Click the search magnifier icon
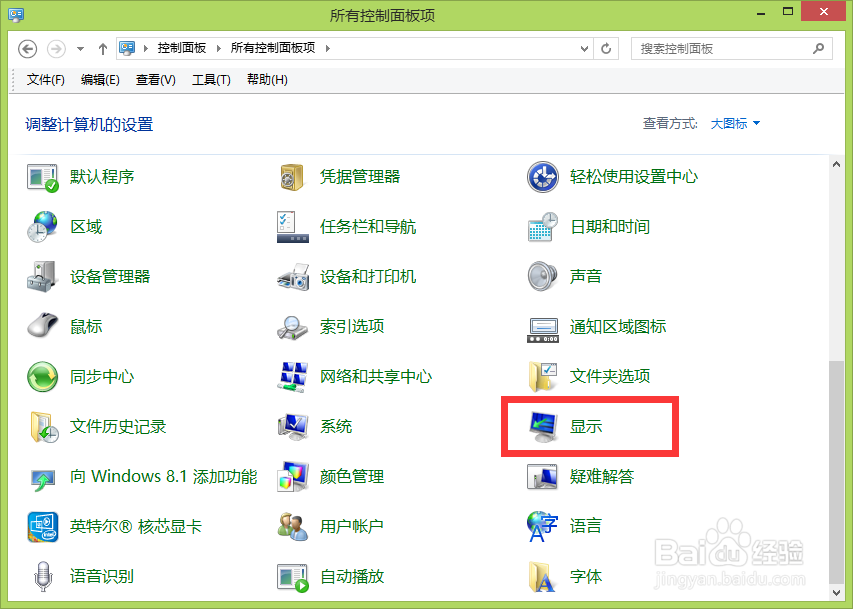The image size is (853, 609). [818, 48]
